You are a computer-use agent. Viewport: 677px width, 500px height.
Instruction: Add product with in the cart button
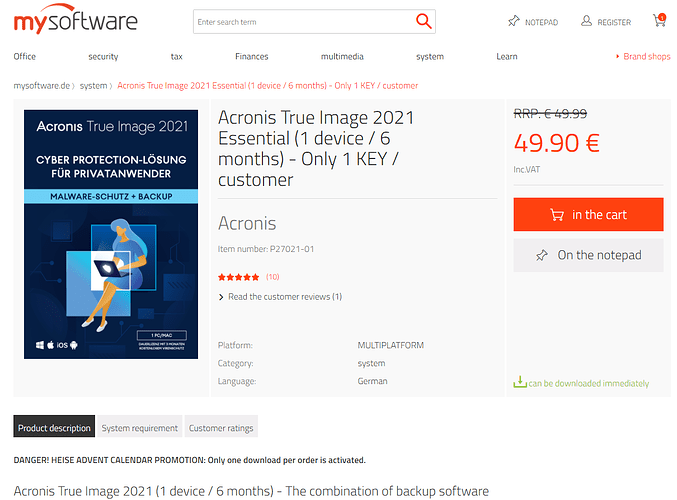pos(588,215)
